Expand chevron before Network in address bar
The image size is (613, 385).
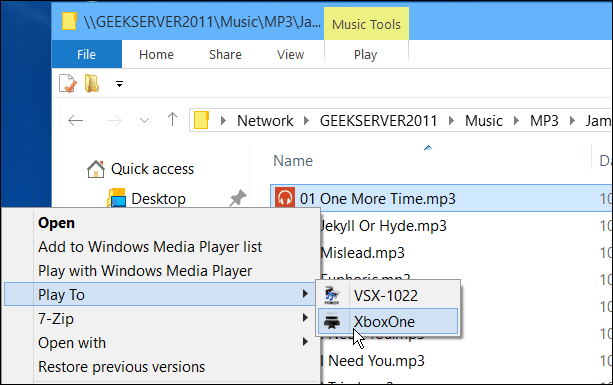(223, 121)
